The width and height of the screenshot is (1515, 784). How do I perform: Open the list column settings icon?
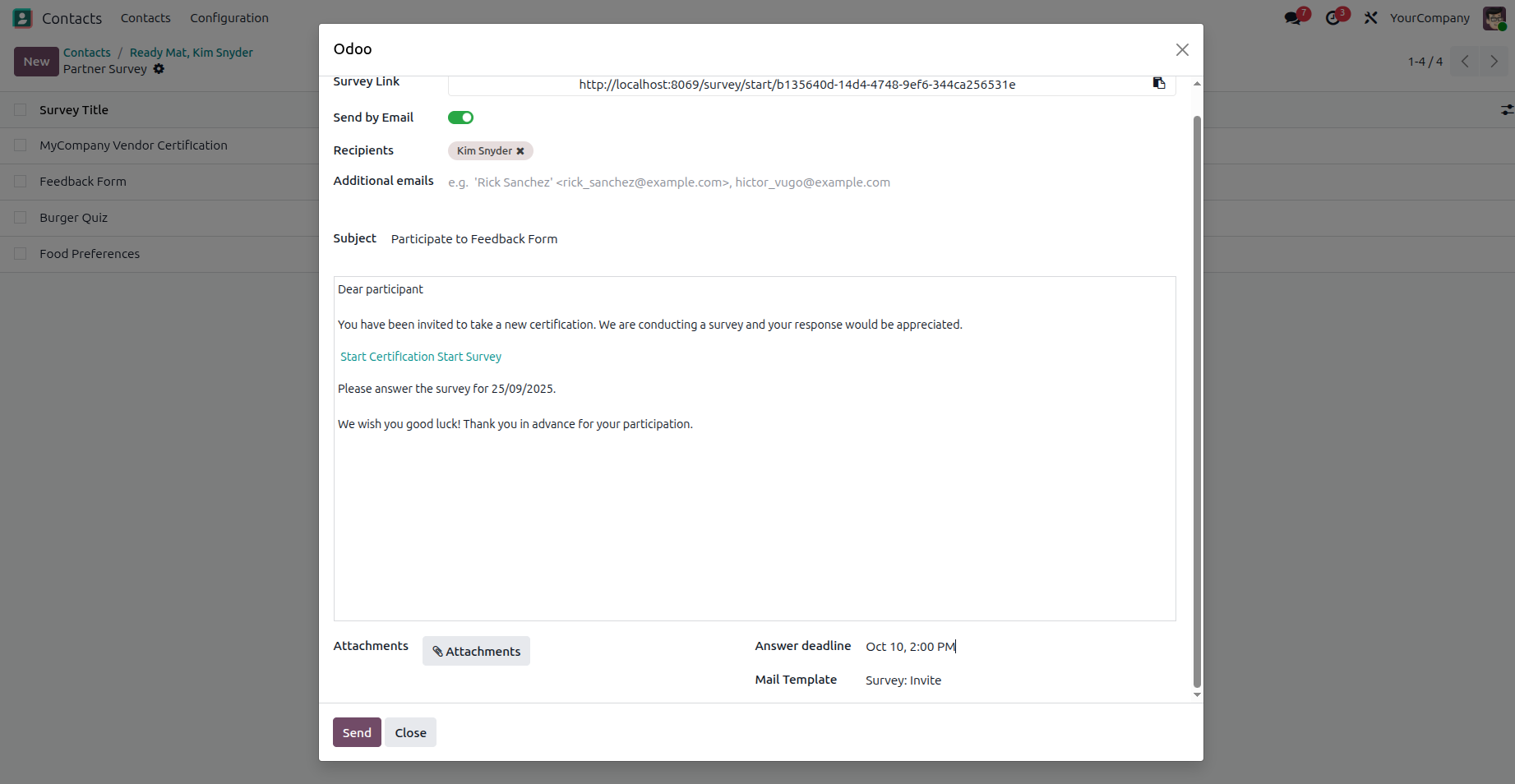click(x=1506, y=110)
